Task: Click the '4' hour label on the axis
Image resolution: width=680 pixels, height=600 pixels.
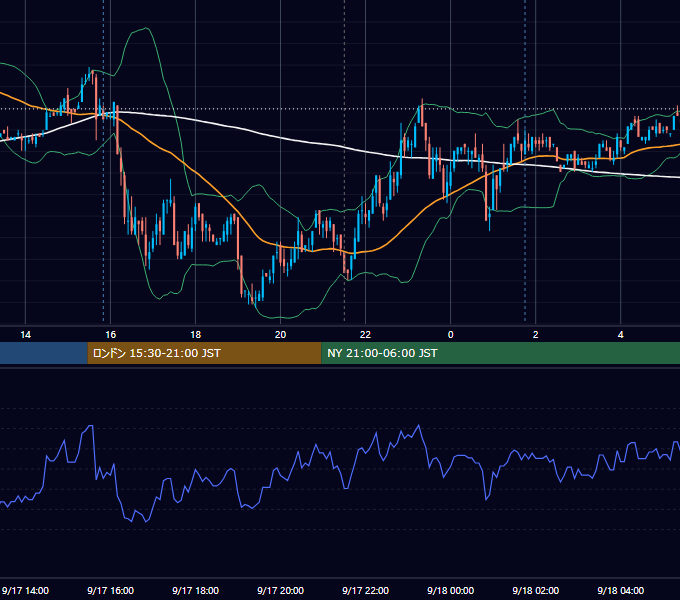Action: point(621,335)
